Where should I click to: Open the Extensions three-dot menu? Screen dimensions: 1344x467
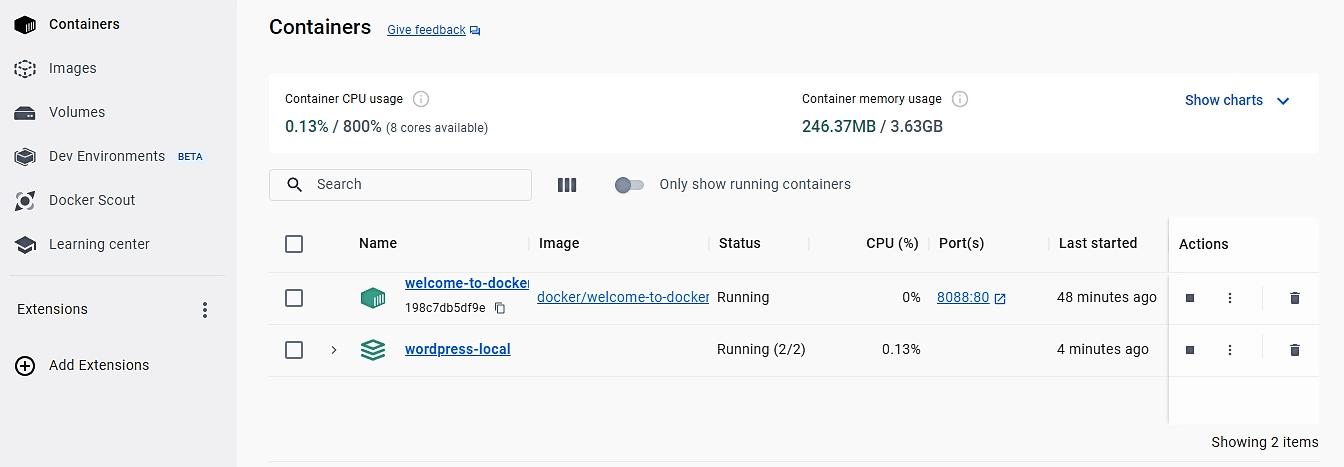coord(205,310)
